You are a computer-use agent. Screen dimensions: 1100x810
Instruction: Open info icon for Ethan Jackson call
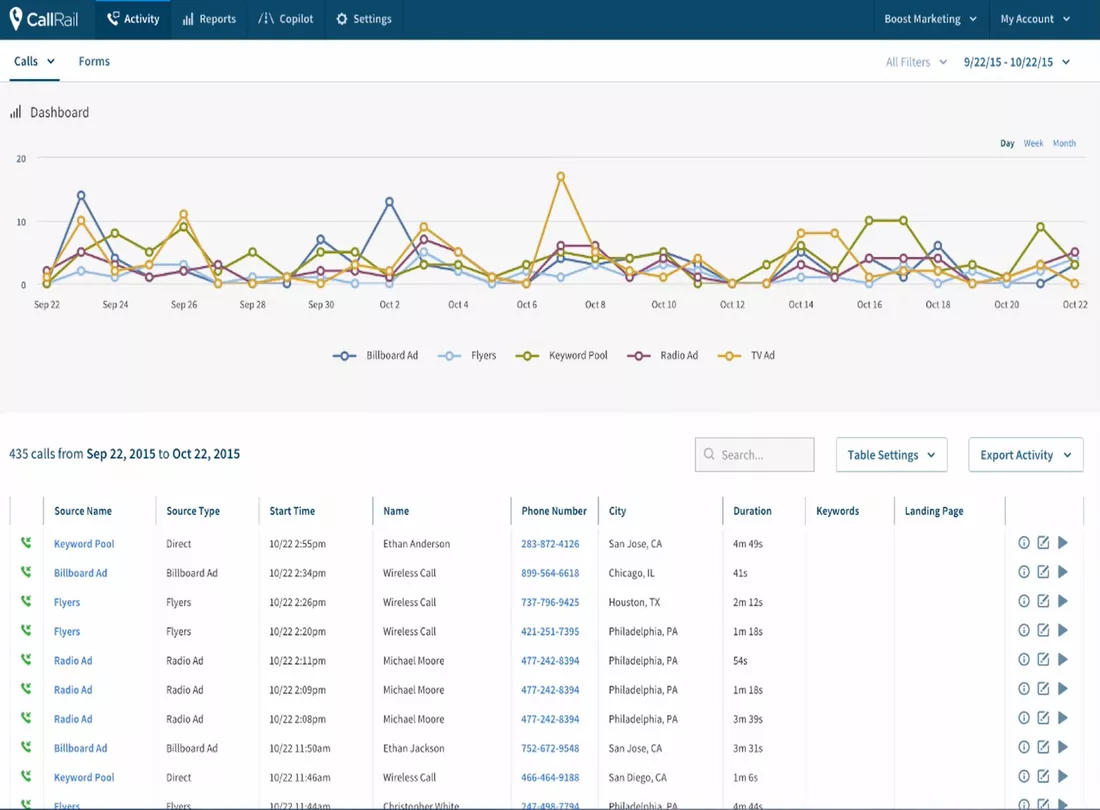pos(1024,747)
